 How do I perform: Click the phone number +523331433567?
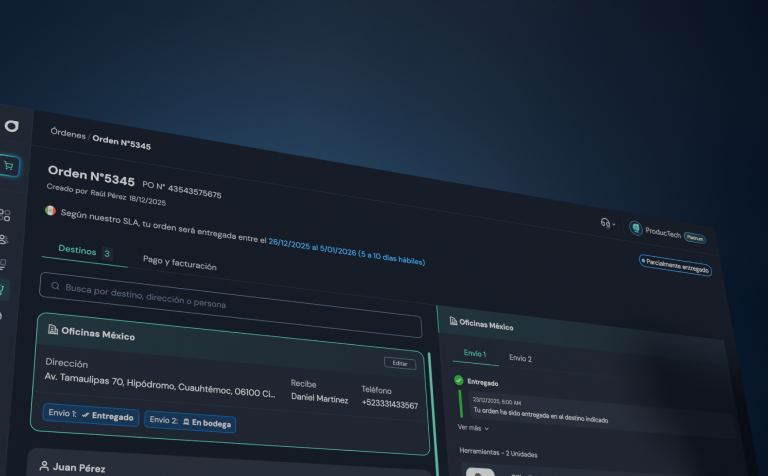click(x=390, y=404)
